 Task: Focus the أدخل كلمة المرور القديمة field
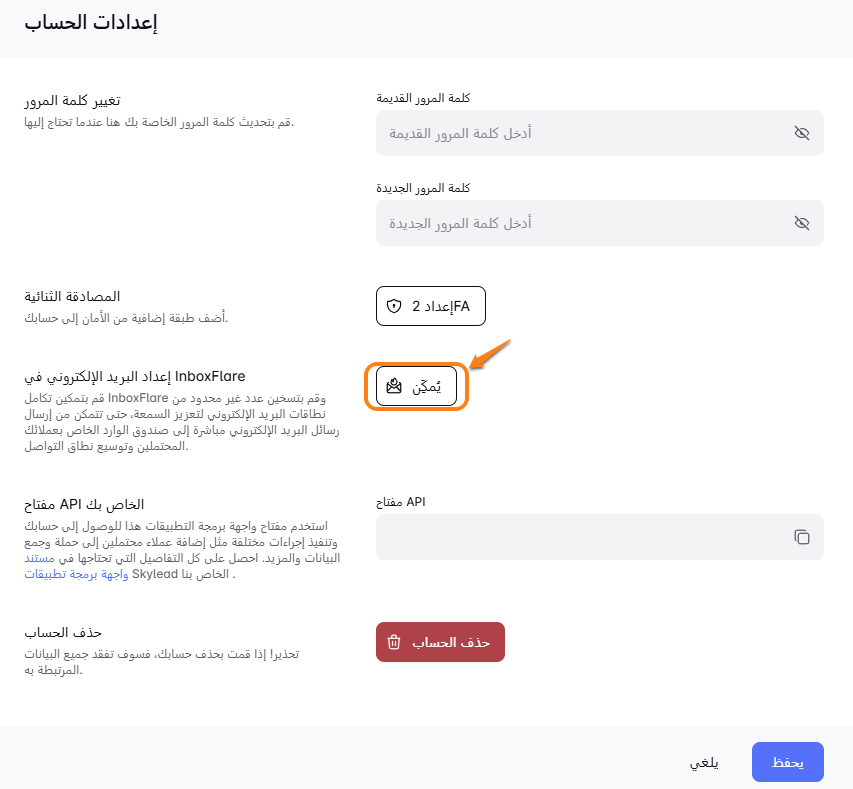(x=580, y=133)
